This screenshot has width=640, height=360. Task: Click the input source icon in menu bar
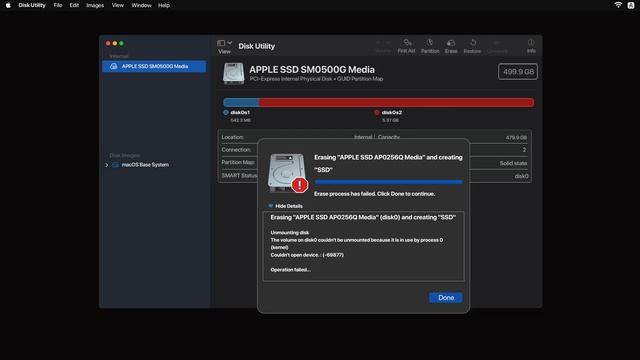(631, 5)
